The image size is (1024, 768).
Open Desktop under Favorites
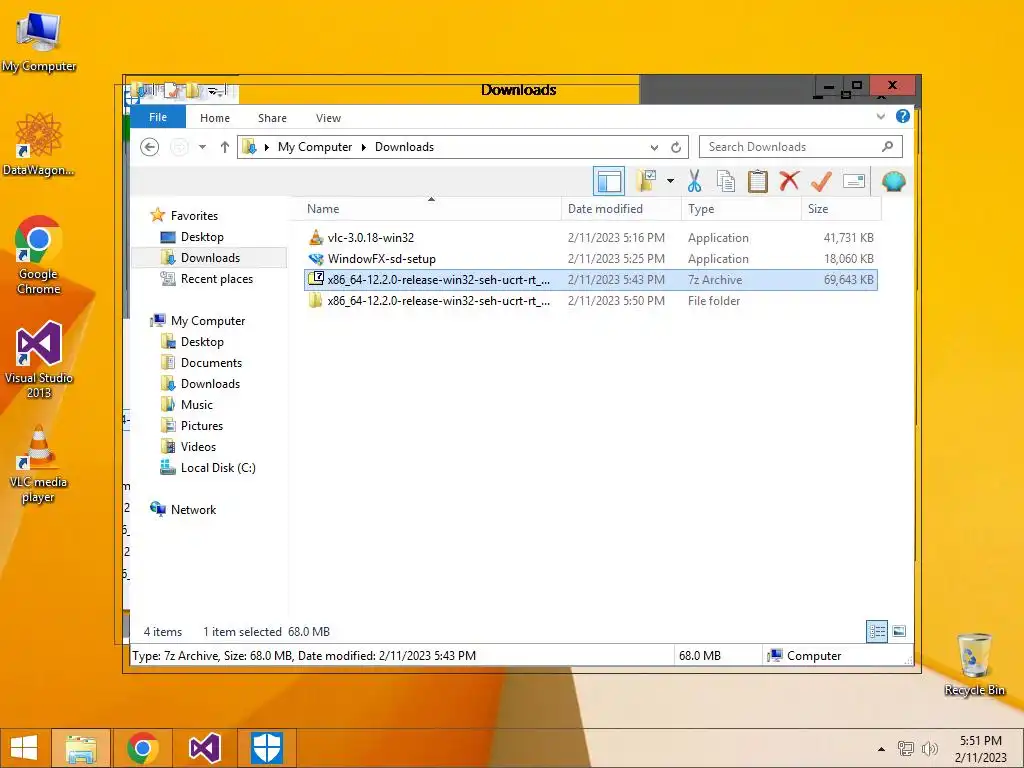[x=202, y=236]
